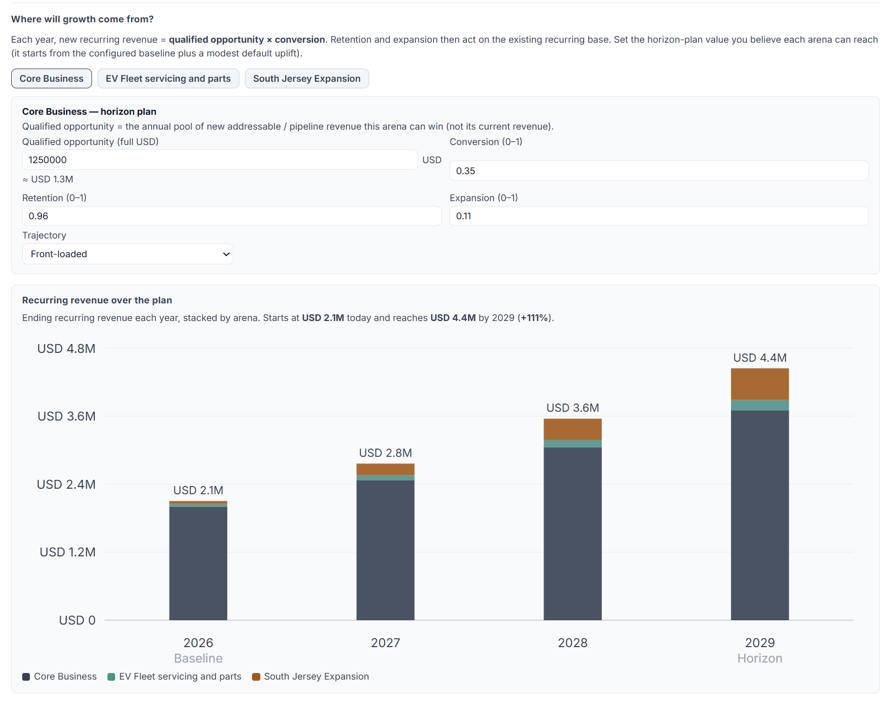Screen dimensions: 885x702
Task: Click the 2027 South Jersey orange bar segment
Action: [x=385, y=470]
